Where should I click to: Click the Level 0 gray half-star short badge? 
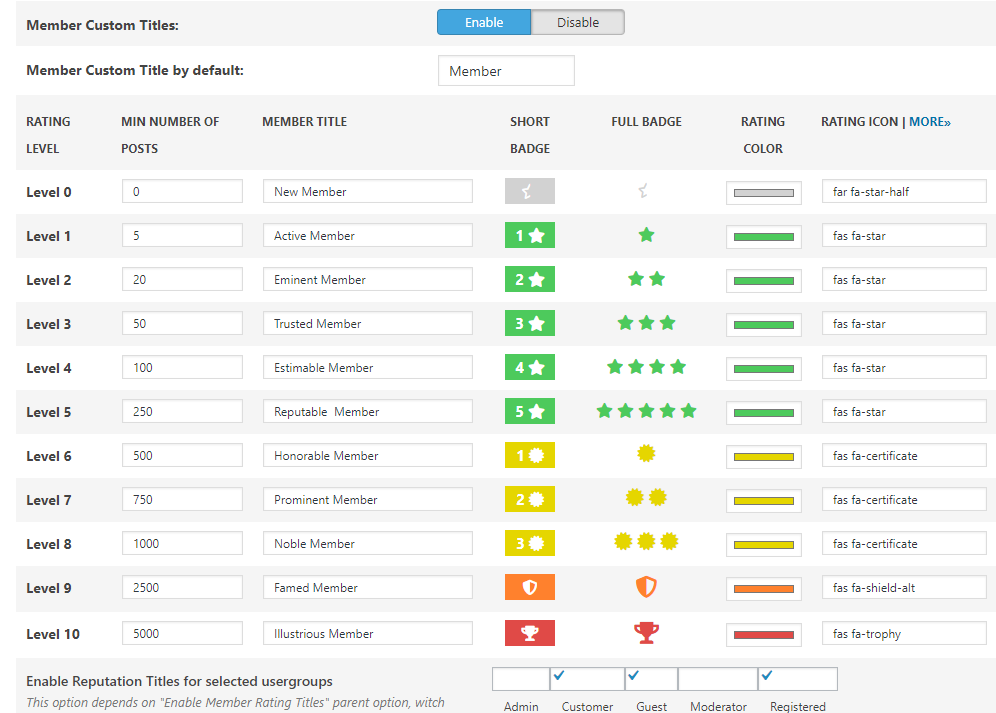point(529,192)
